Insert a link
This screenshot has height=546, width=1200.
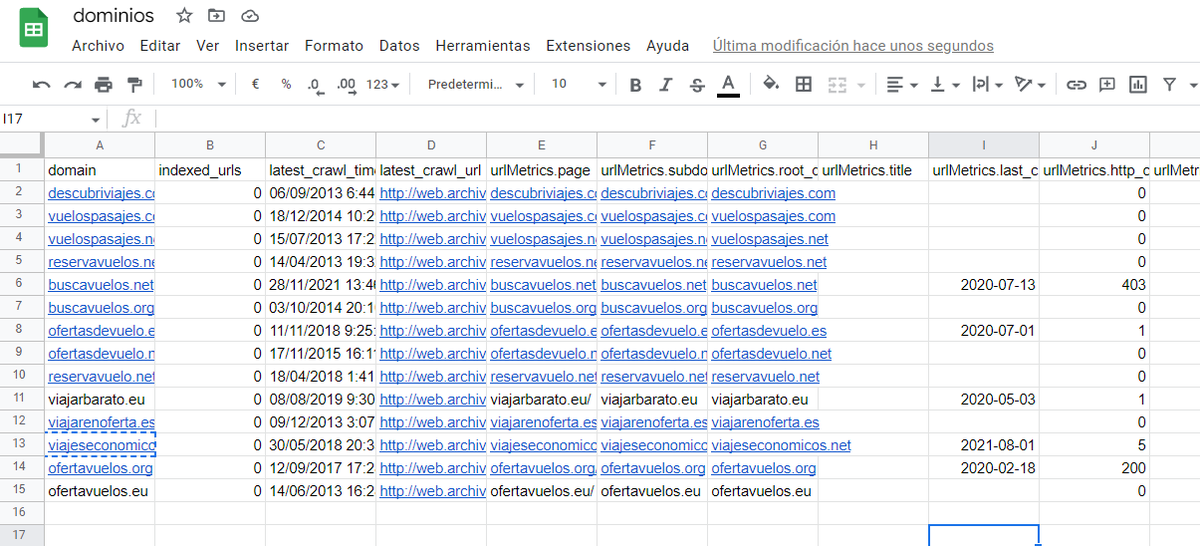pyautogui.click(x=1076, y=85)
